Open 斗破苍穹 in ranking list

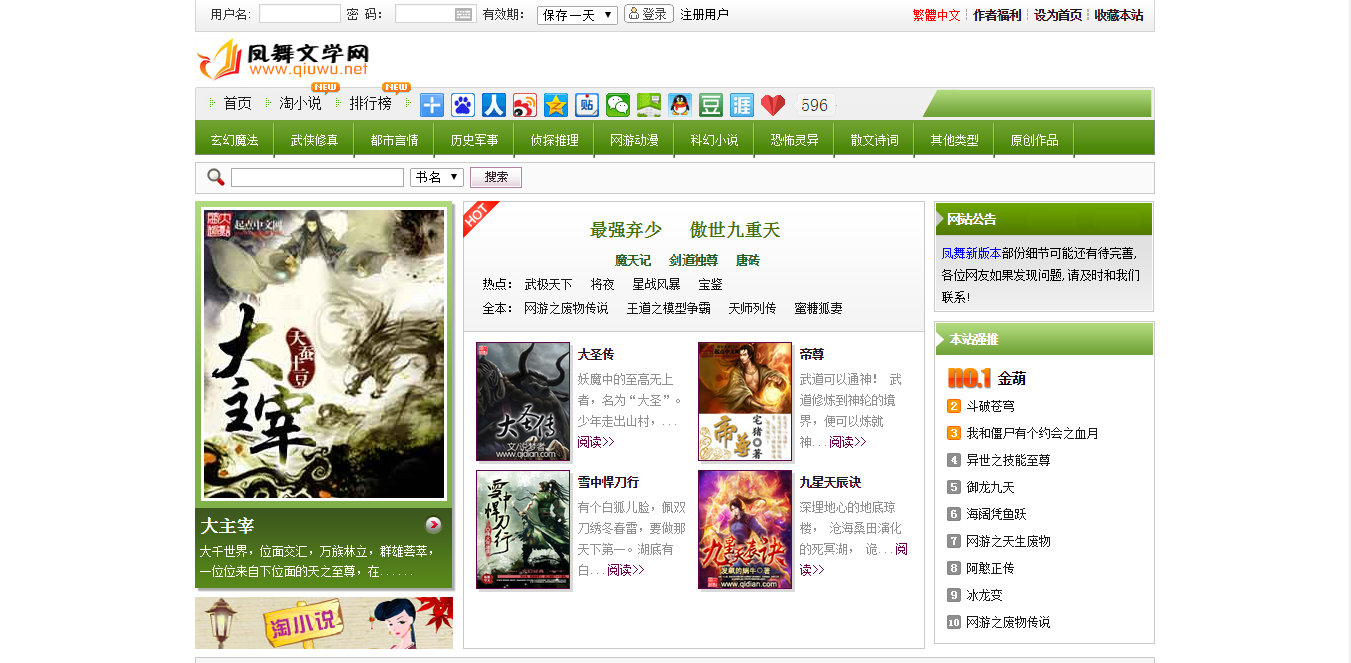tap(990, 406)
